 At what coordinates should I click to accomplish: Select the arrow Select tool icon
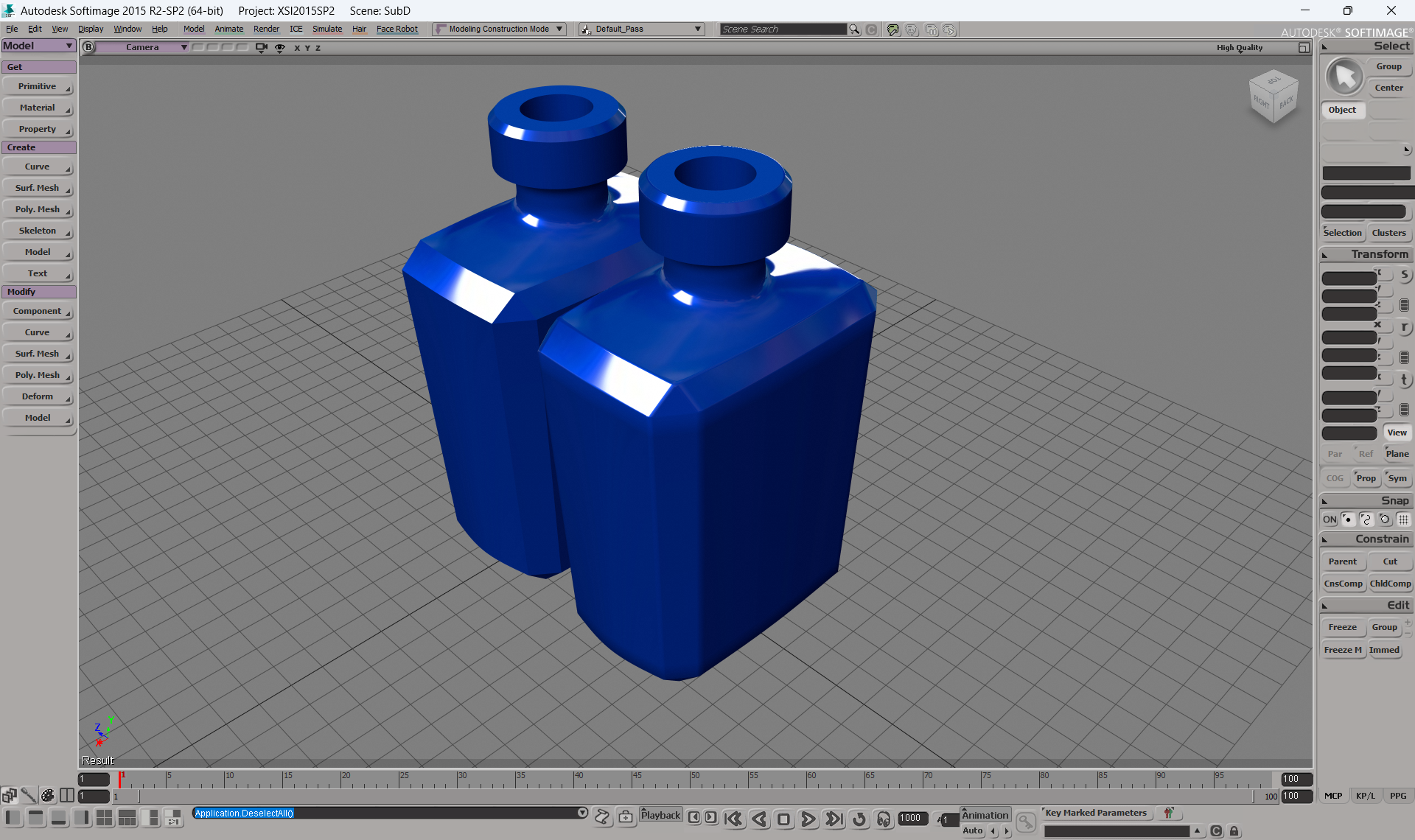pos(1344,77)
